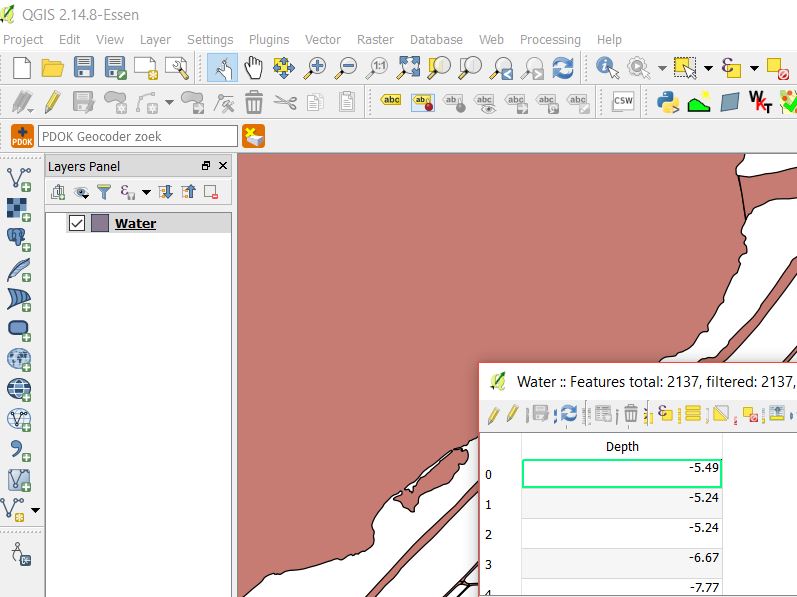Toggle visibility of the Water layer

77,223
